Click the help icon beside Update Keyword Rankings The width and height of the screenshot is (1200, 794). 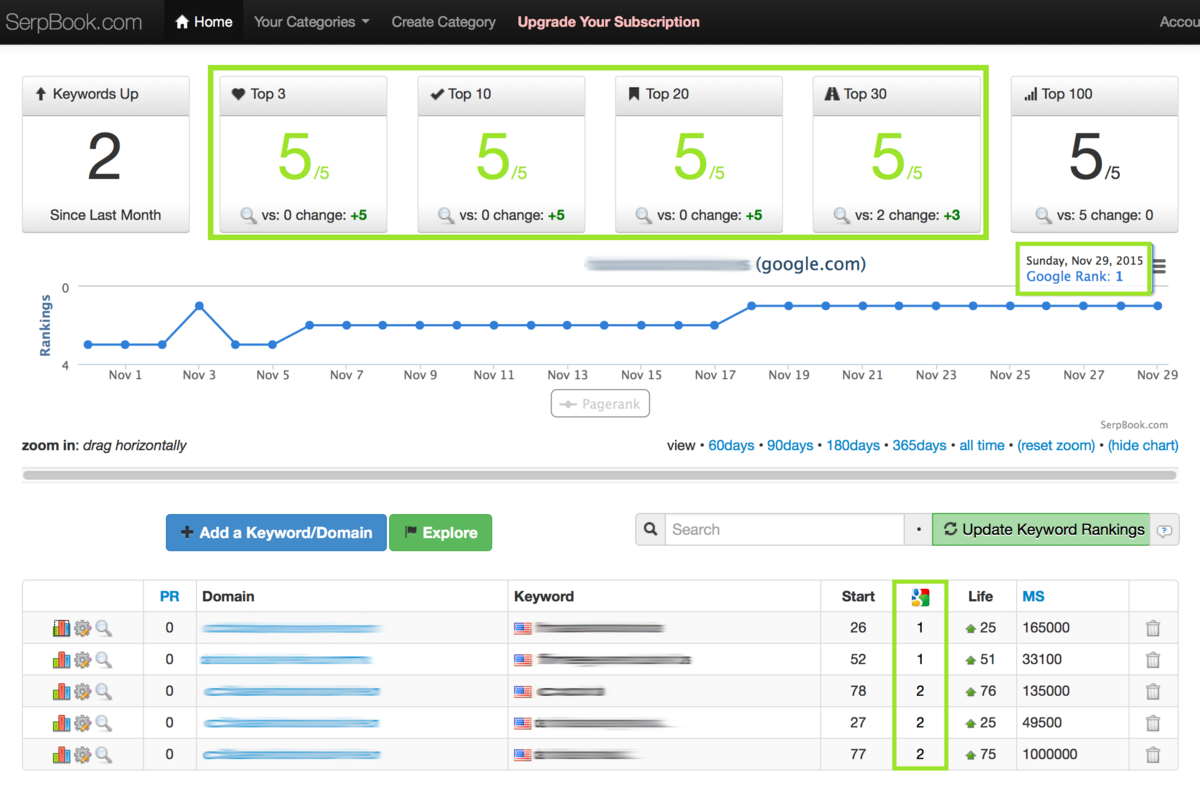point(1165,530)
